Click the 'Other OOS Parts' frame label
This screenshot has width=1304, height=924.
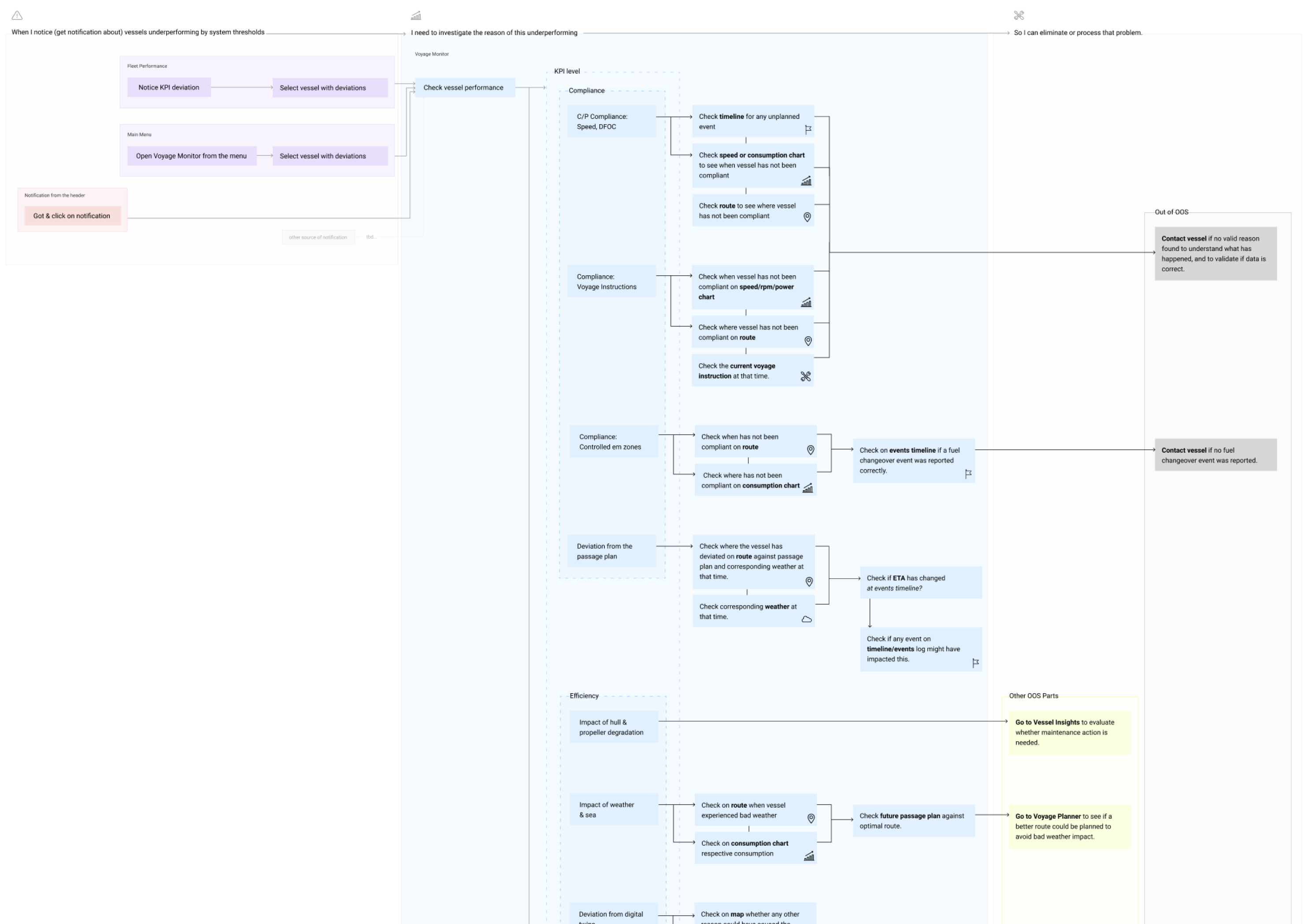click(x=1034, y=695)
